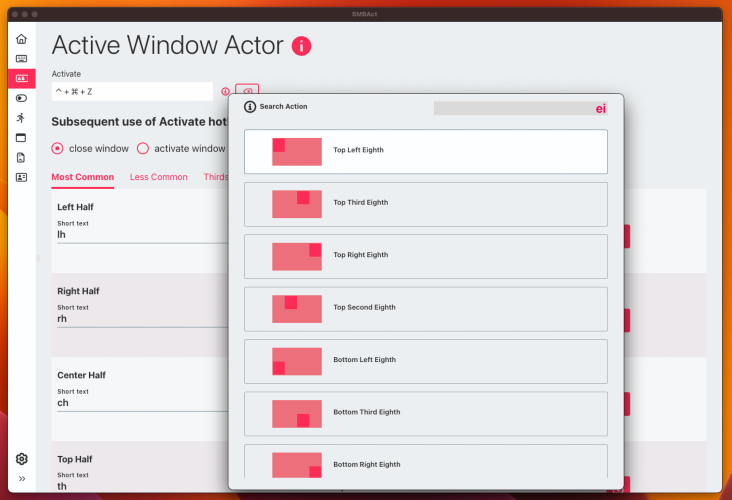Select the close window radio button

57,148
